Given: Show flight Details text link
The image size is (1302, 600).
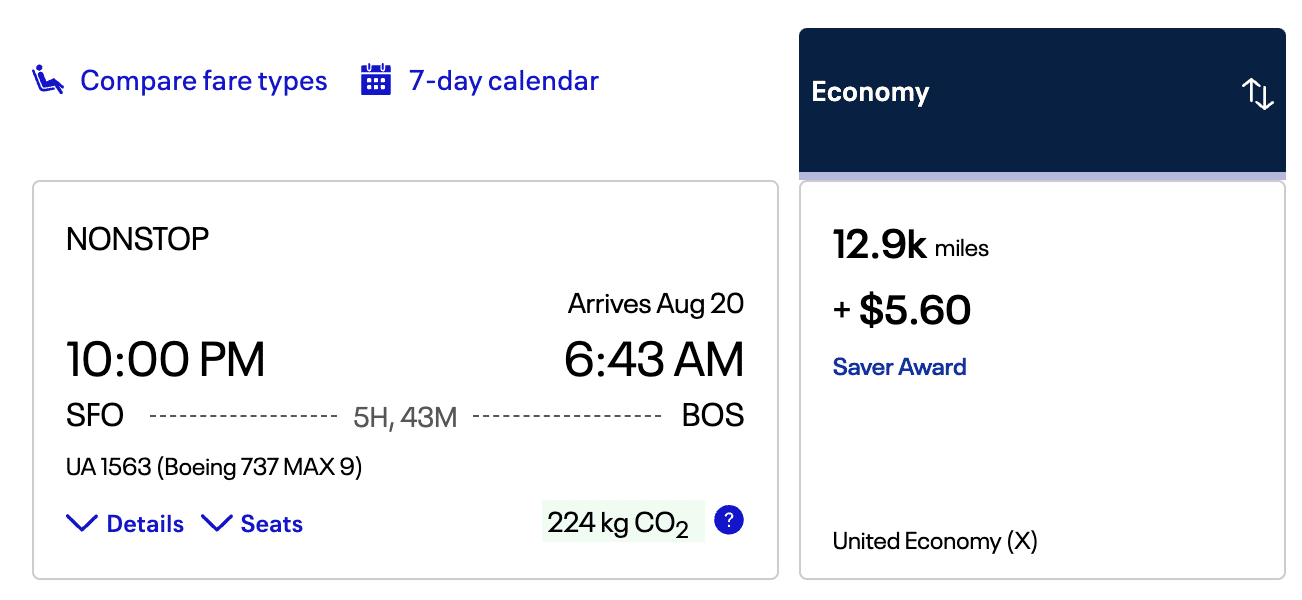Looking at the screenshot, I should tap(145, 524).
